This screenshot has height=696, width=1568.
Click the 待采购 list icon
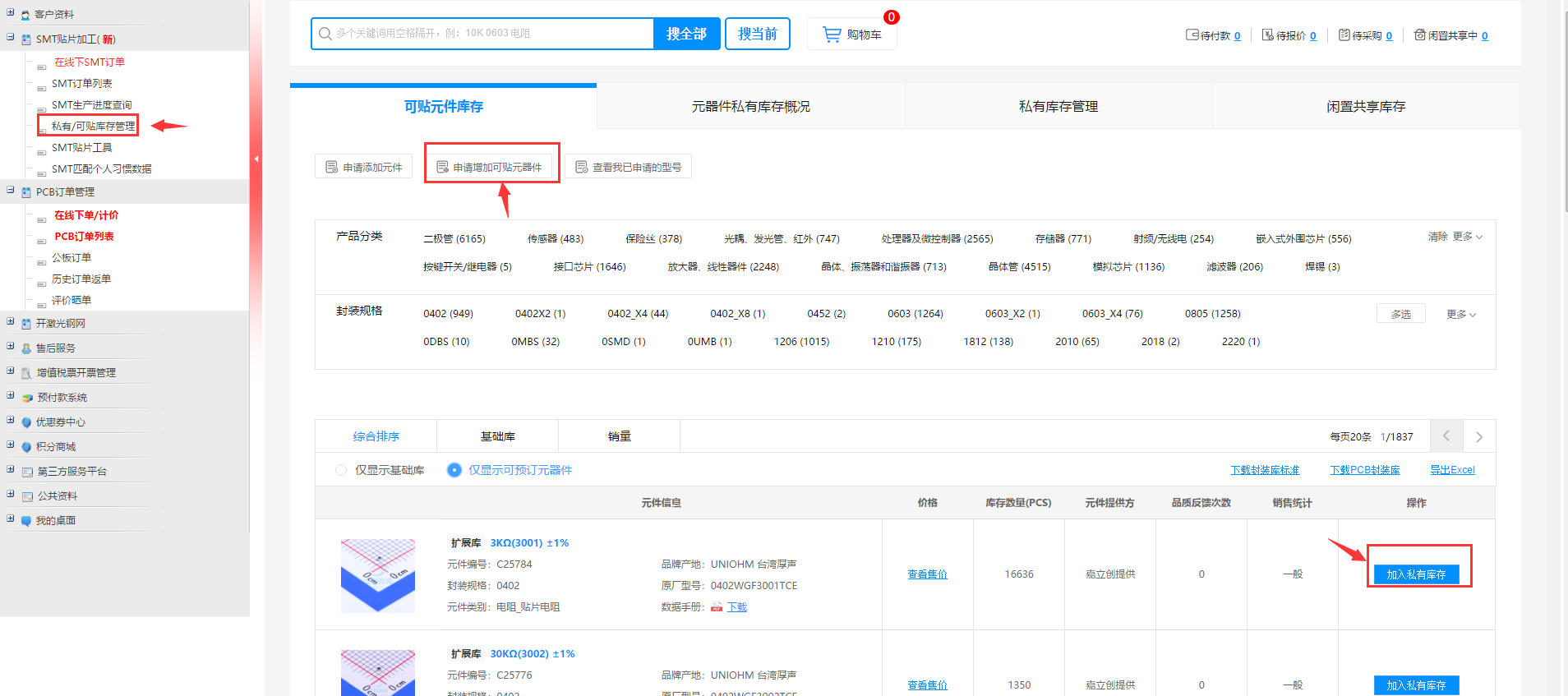1344,35
